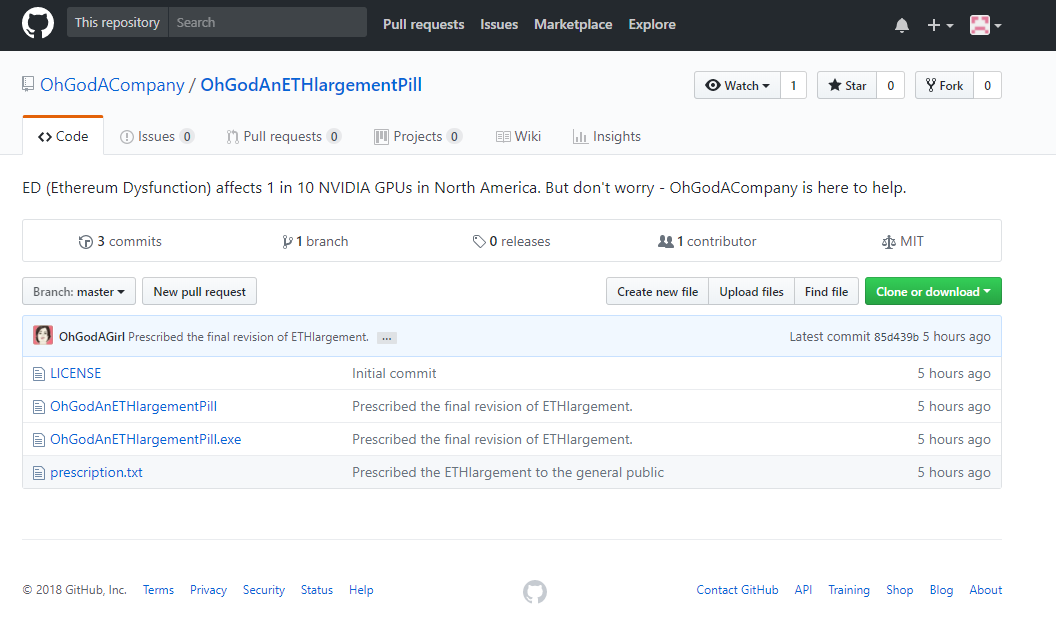Viewport: 1056px width, 630px height.
Task: Click the commits history clock icon
Action: (86, 242)
